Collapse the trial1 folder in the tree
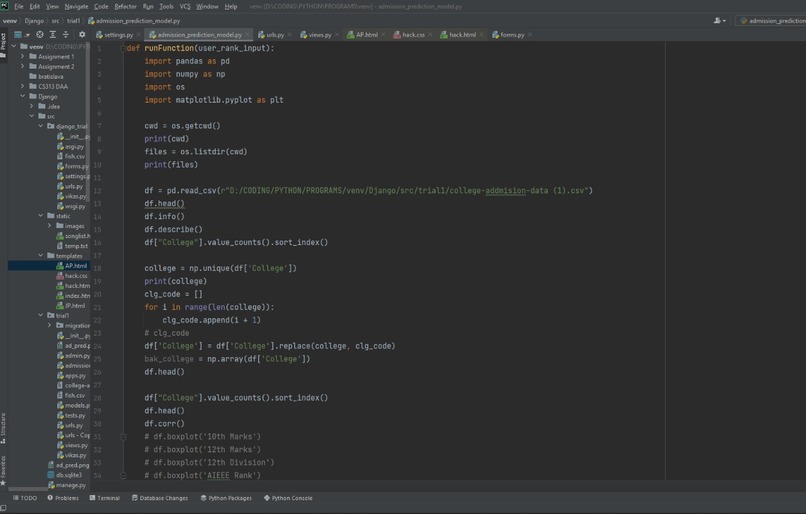The height and width of the screenshot is (514, 806). point(41,315)
